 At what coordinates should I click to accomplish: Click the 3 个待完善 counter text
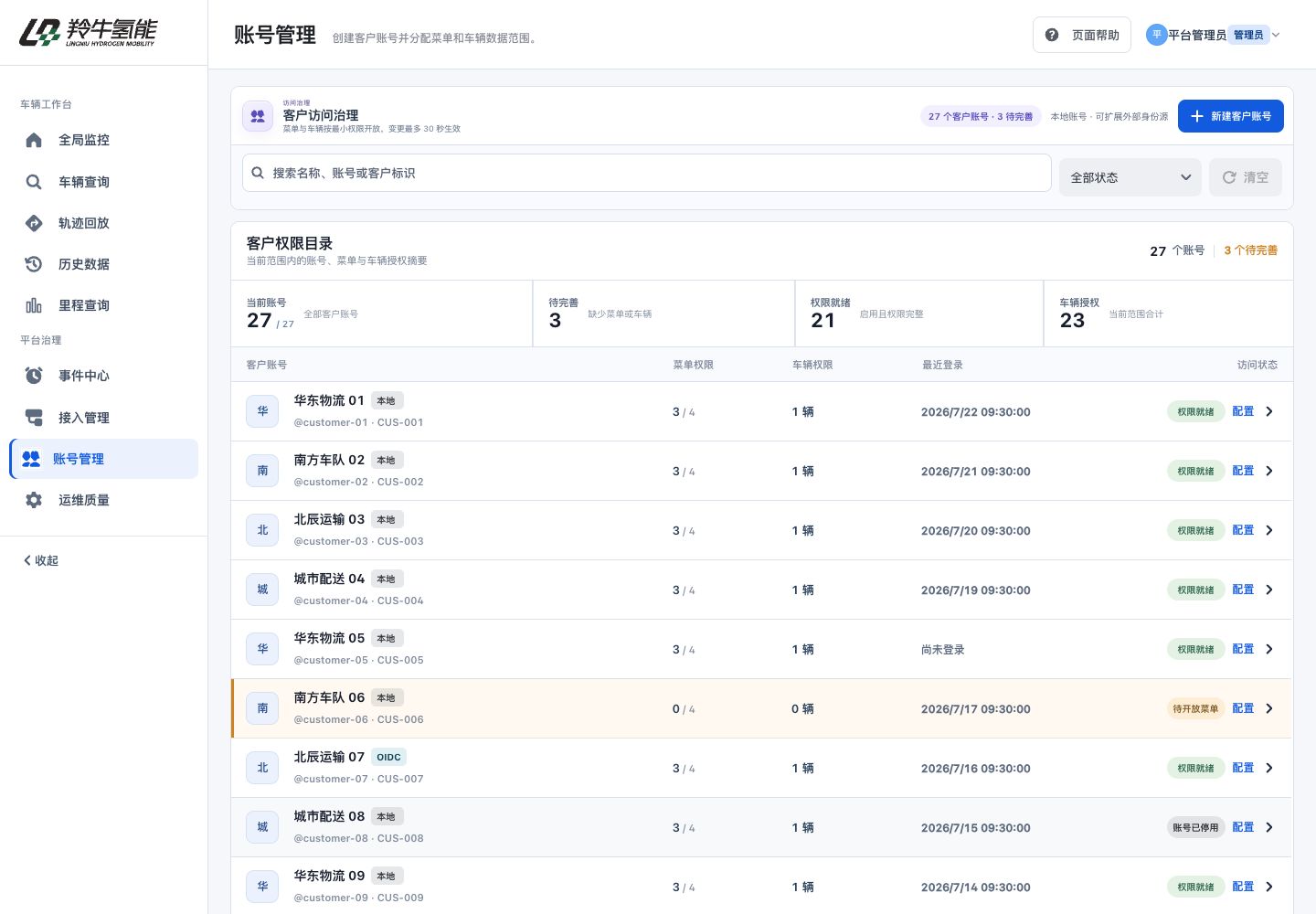[x=1251, y=250]
